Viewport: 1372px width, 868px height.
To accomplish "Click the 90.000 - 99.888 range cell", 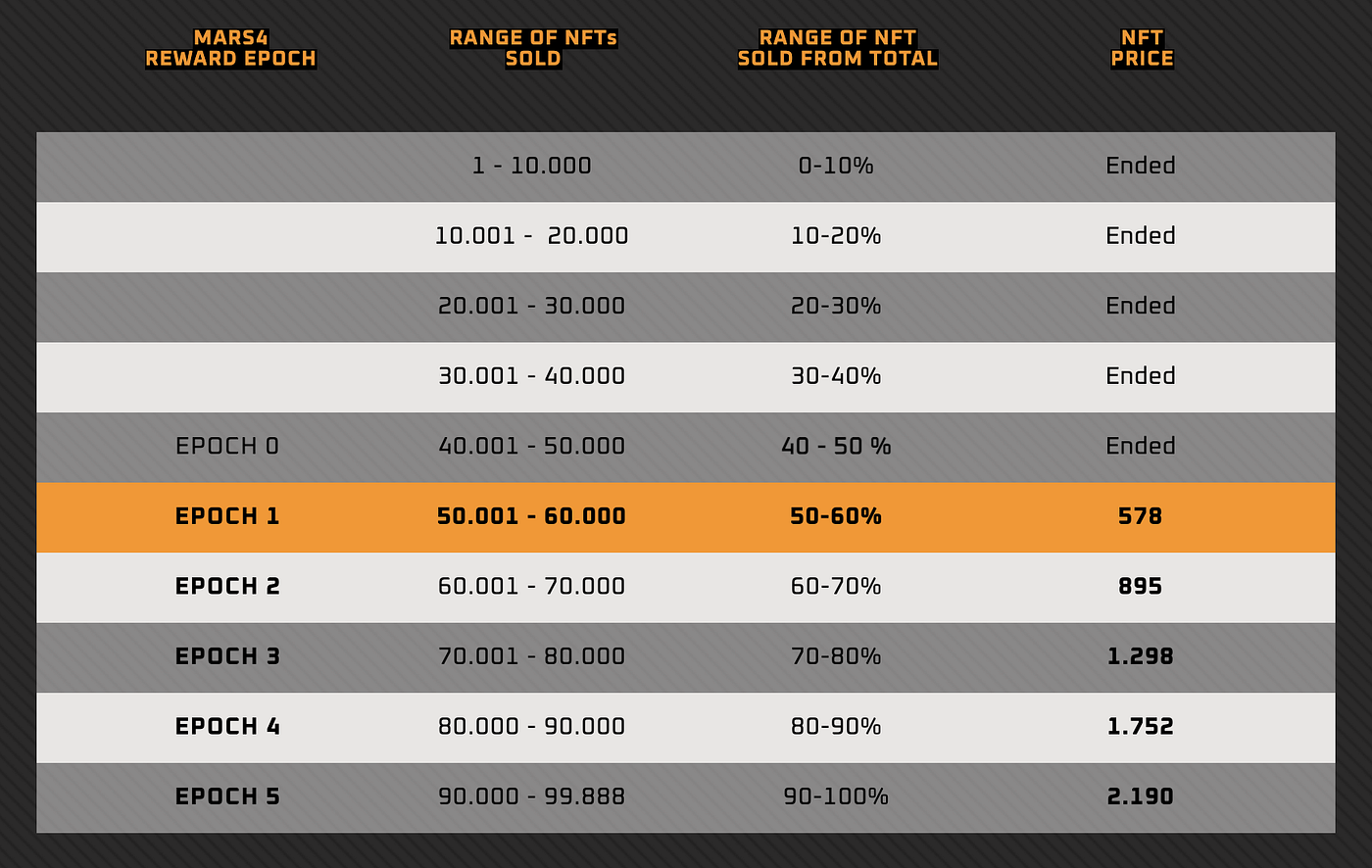I will [531, 797].
